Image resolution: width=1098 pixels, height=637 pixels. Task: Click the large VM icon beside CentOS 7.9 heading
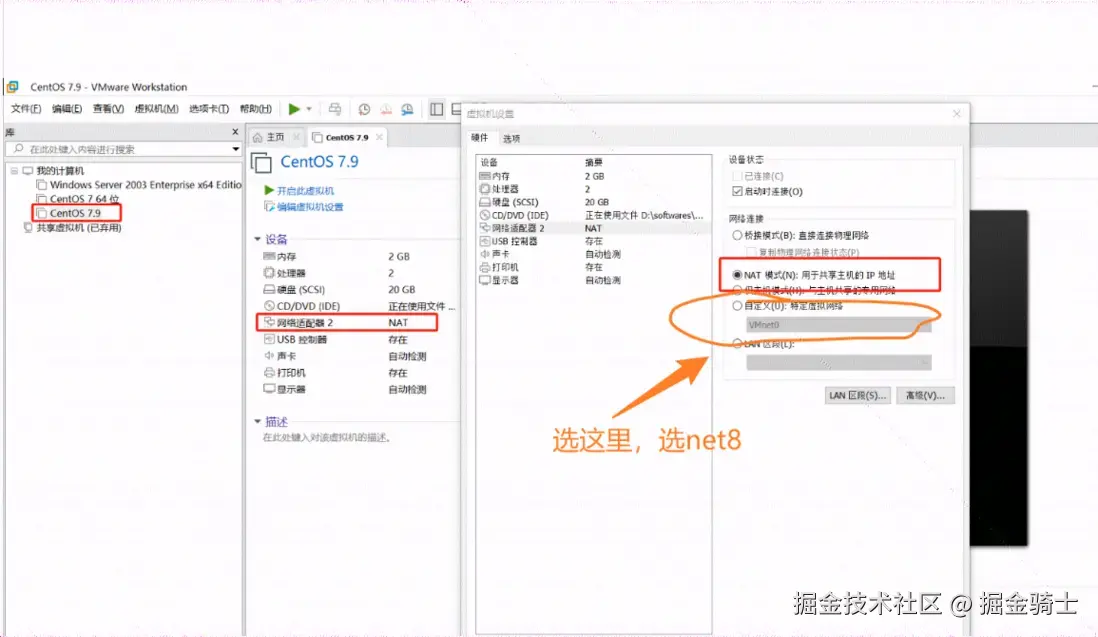click(261, 162)
